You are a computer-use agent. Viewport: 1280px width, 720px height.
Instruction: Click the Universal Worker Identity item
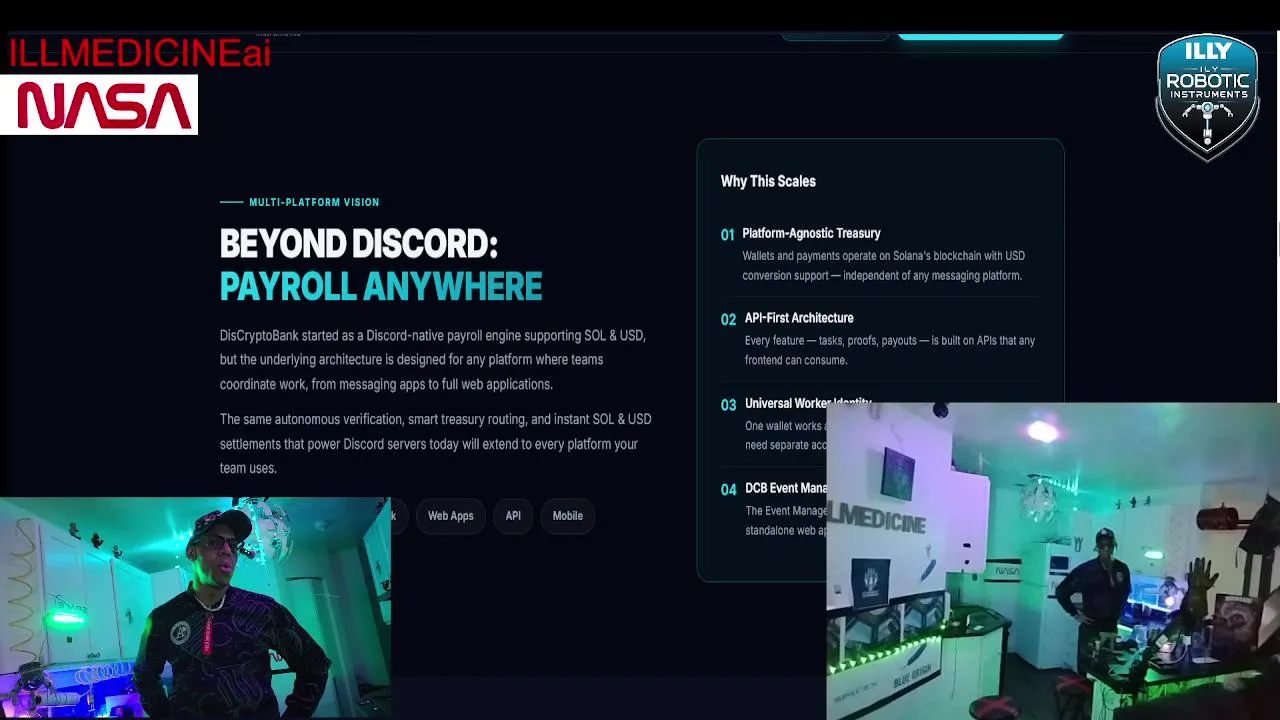808,402
